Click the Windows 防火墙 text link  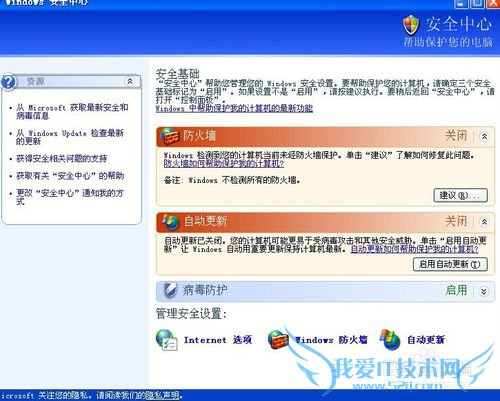[332, 340]
